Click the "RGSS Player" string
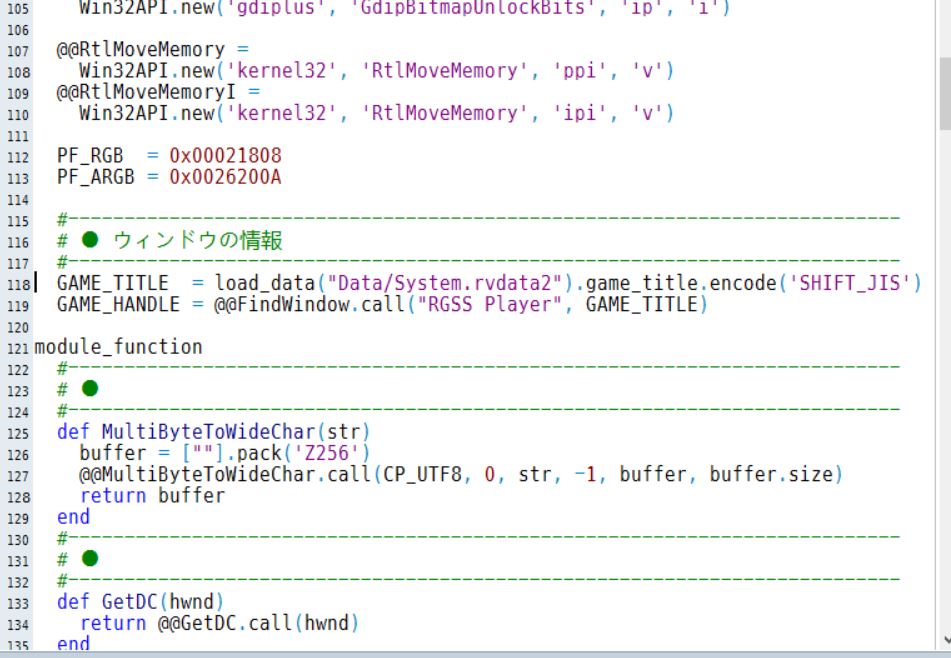The height and width of the screenshot is (658, 951). pos(490,304)
